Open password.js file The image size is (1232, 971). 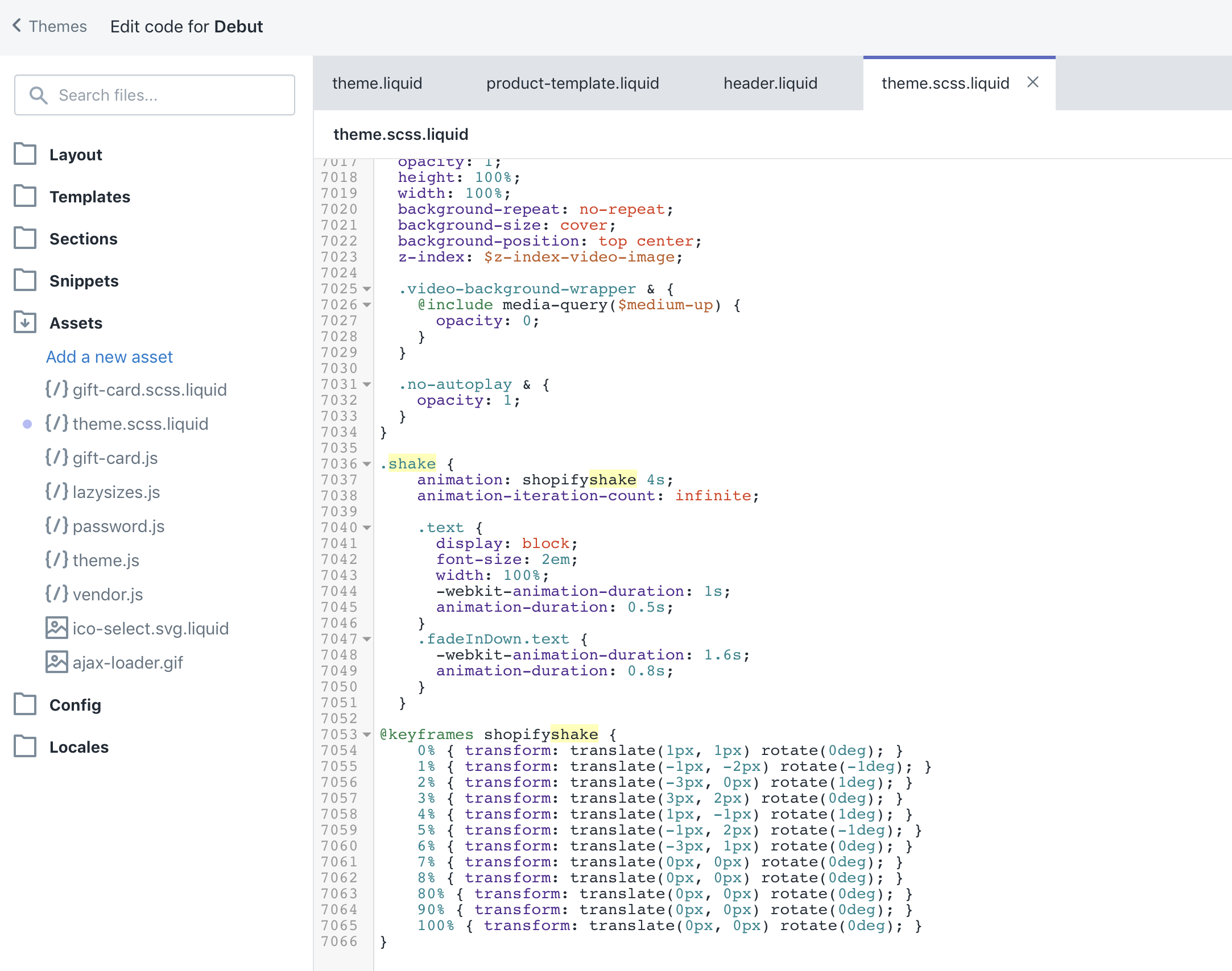118,526
